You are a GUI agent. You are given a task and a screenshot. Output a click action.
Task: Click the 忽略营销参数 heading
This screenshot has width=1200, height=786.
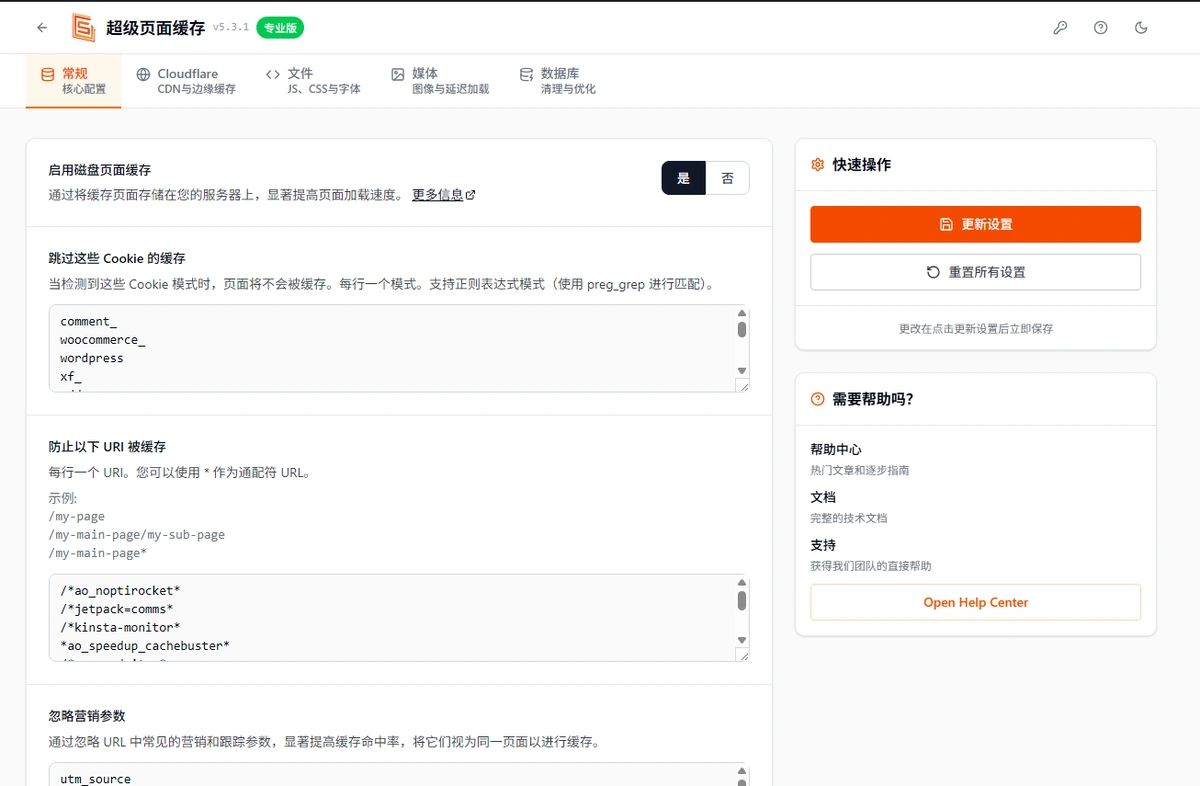tap(87, 716)
